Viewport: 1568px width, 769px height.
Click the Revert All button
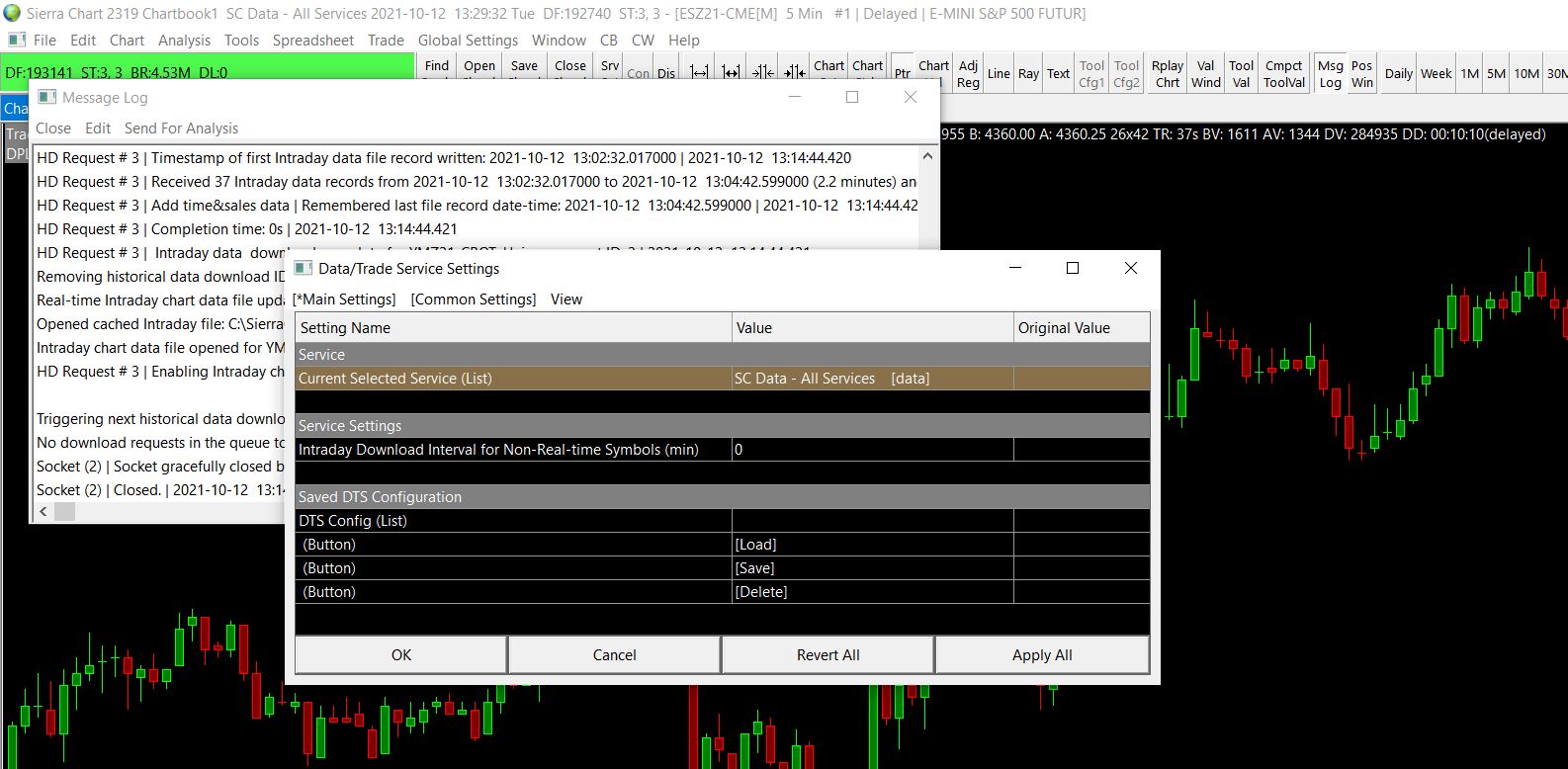(828, 655)
